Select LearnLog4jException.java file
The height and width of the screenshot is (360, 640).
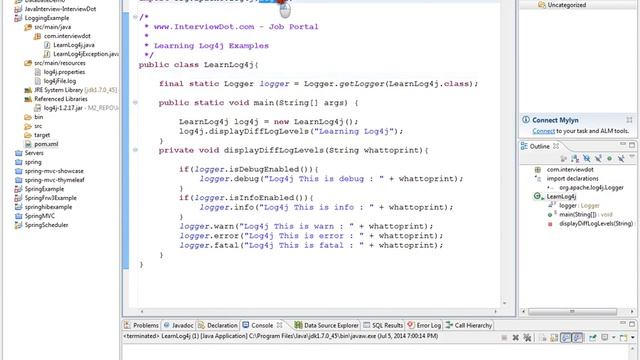click(x=86, y=54)
